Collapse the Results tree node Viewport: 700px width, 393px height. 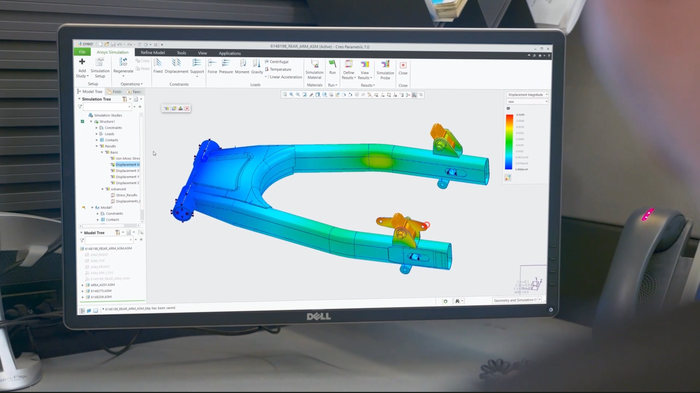tap(96, 146)
